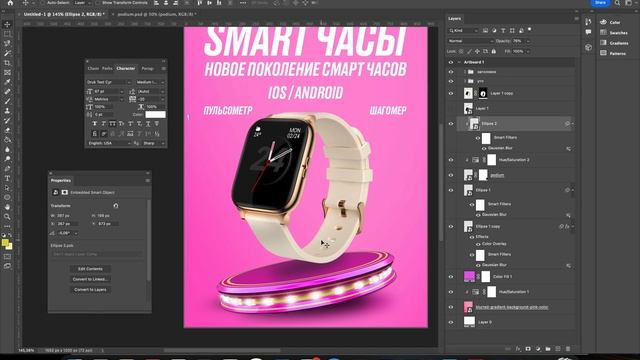Hide the Color Fill 1 layer
Image resolution: width=640 pixels, height=360 pixels.
451,277
